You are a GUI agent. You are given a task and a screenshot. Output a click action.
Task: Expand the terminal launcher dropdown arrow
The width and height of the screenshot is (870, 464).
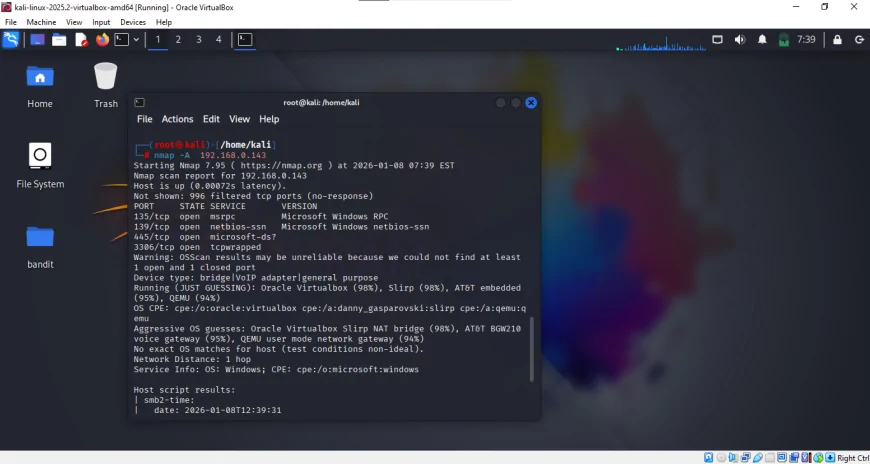[136, 40]
